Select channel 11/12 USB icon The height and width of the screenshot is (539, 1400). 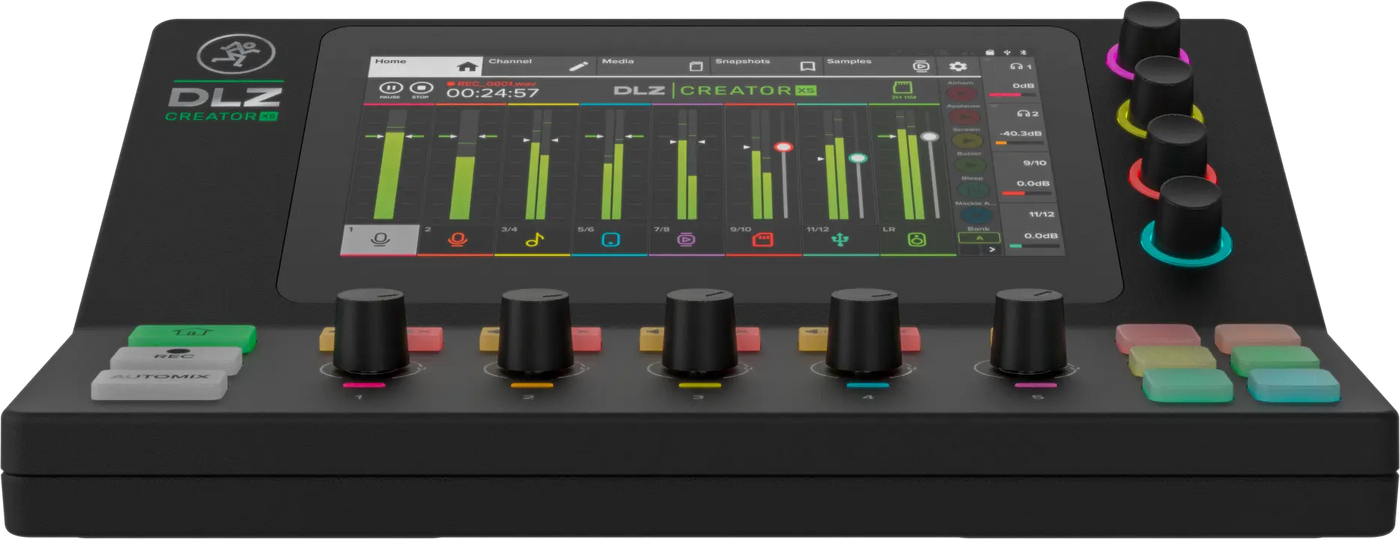[840, 239]
